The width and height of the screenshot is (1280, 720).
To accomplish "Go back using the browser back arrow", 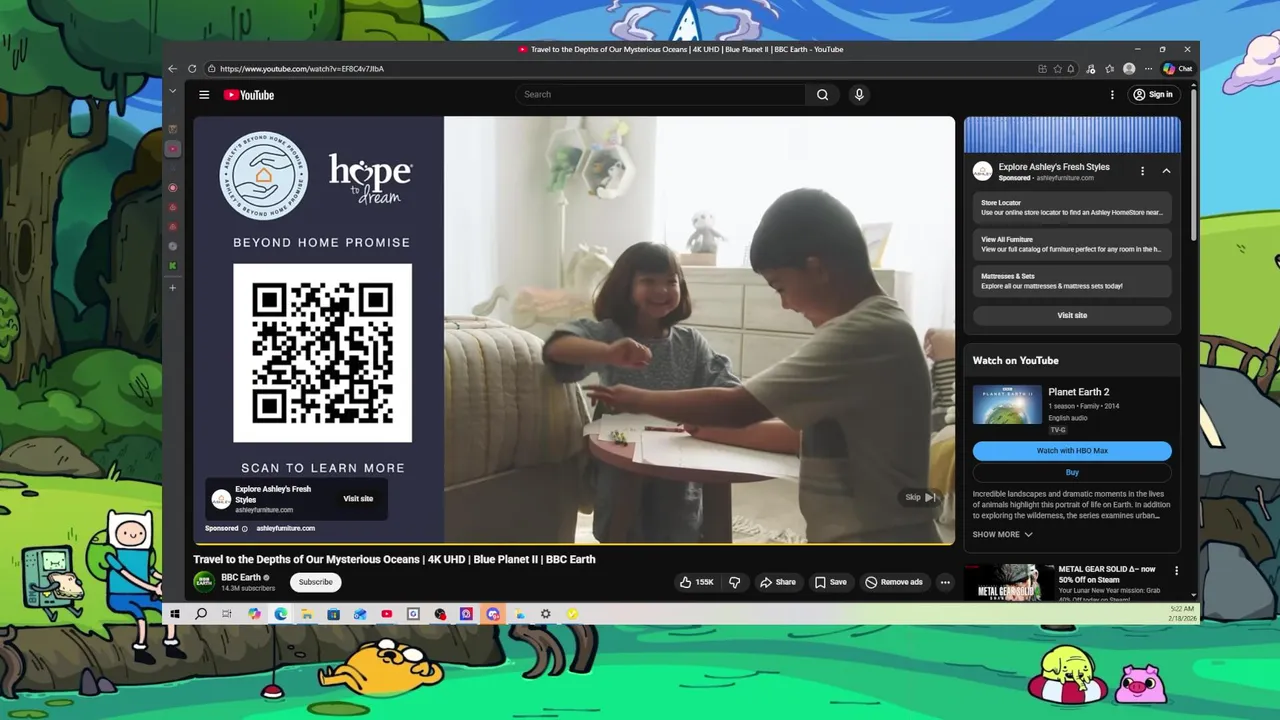I will click(173, 69).
